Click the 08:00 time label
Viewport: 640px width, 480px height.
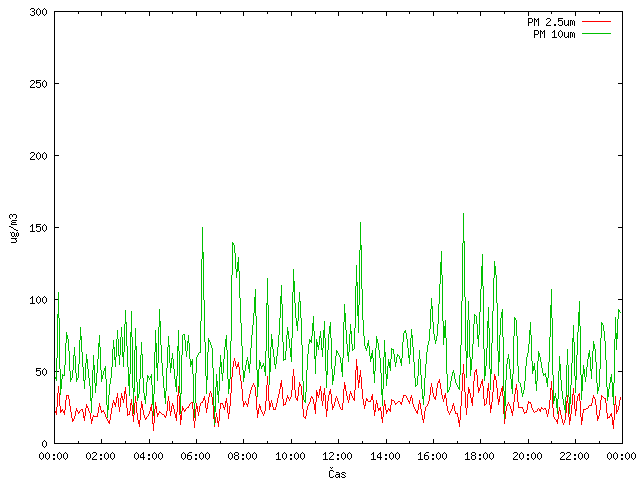(x=243, y=456)
